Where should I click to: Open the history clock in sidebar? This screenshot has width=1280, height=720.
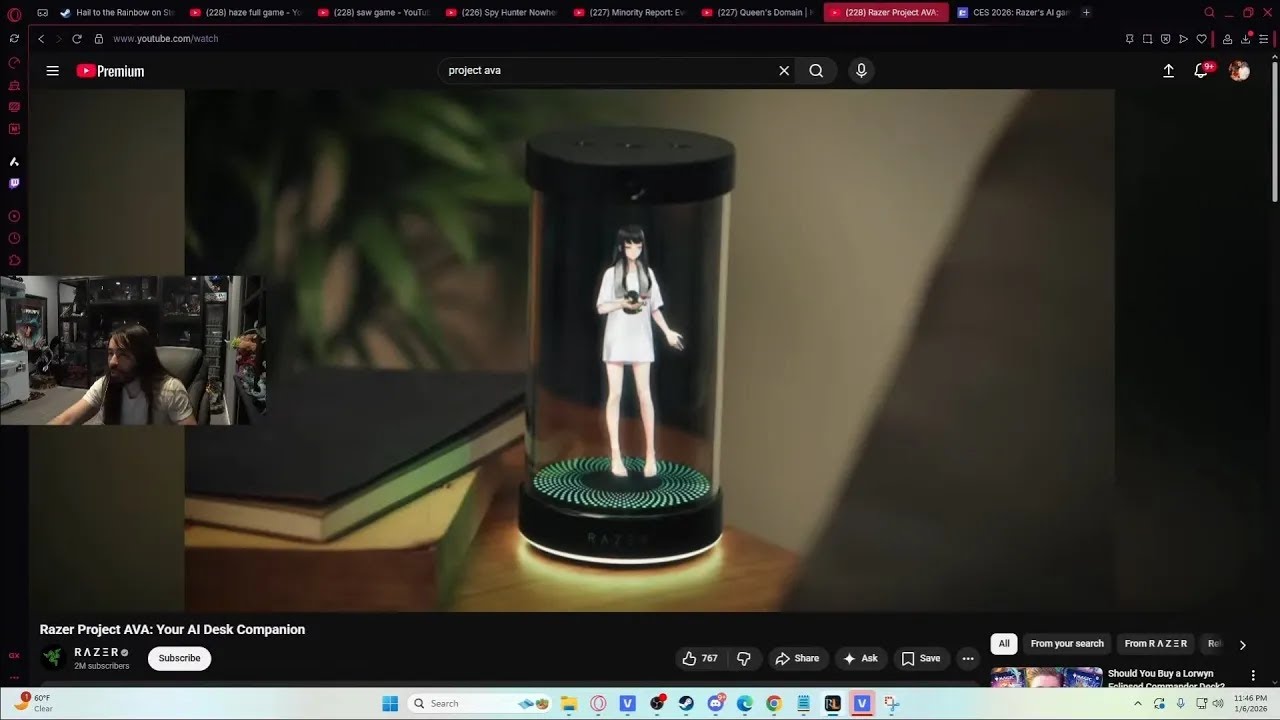(14, 238)
